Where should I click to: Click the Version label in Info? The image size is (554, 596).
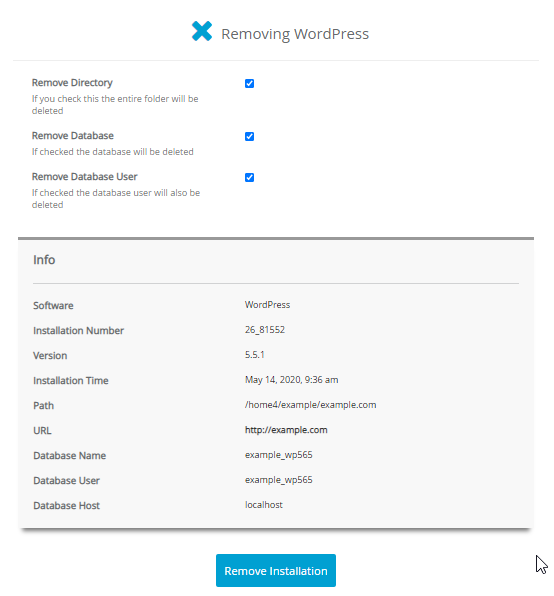tap(50, 355)
